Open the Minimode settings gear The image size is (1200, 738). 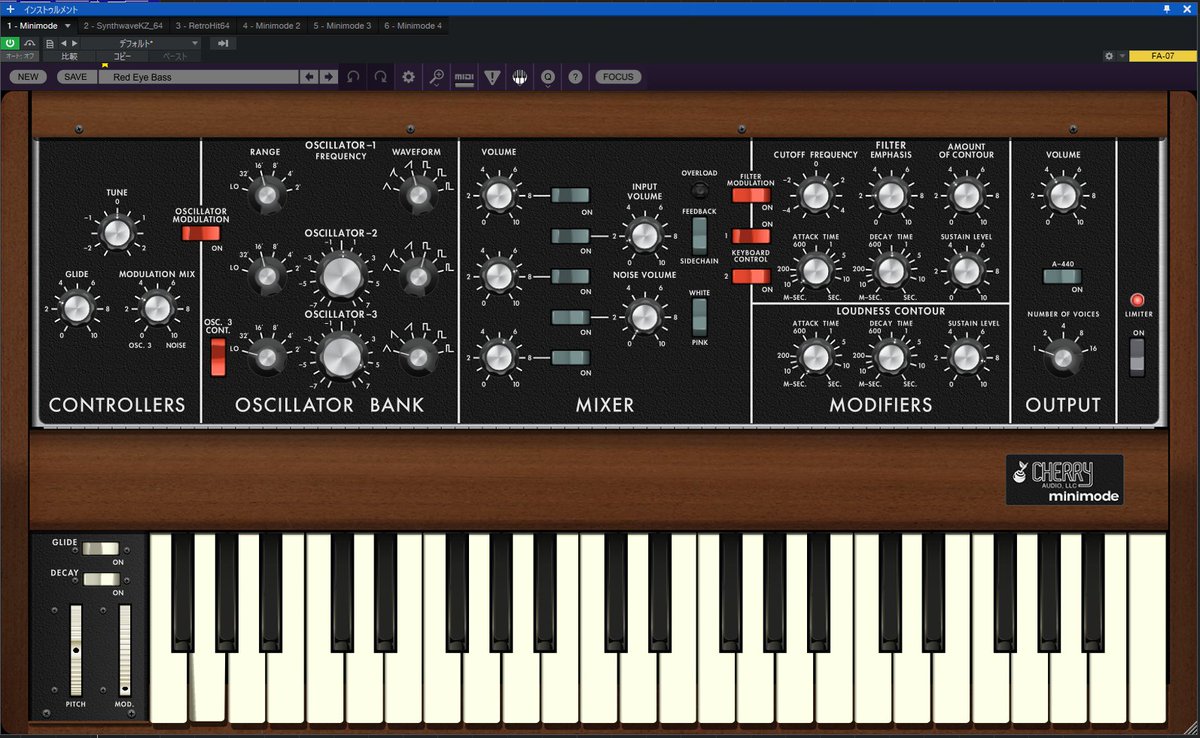[x=408, y=76]
